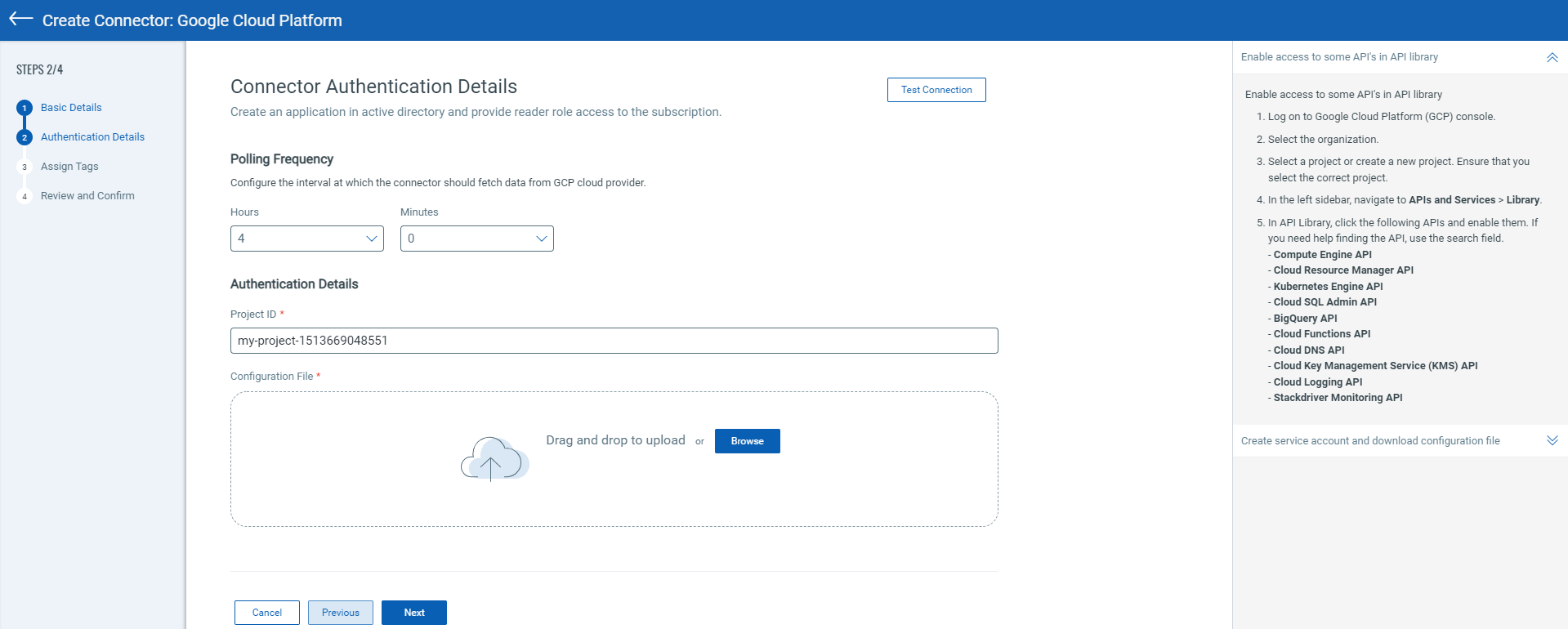The width and height of the screenshot is (1568, 629).
Task: Click Browse to choose a configuration file
Action: click(748, 441)
